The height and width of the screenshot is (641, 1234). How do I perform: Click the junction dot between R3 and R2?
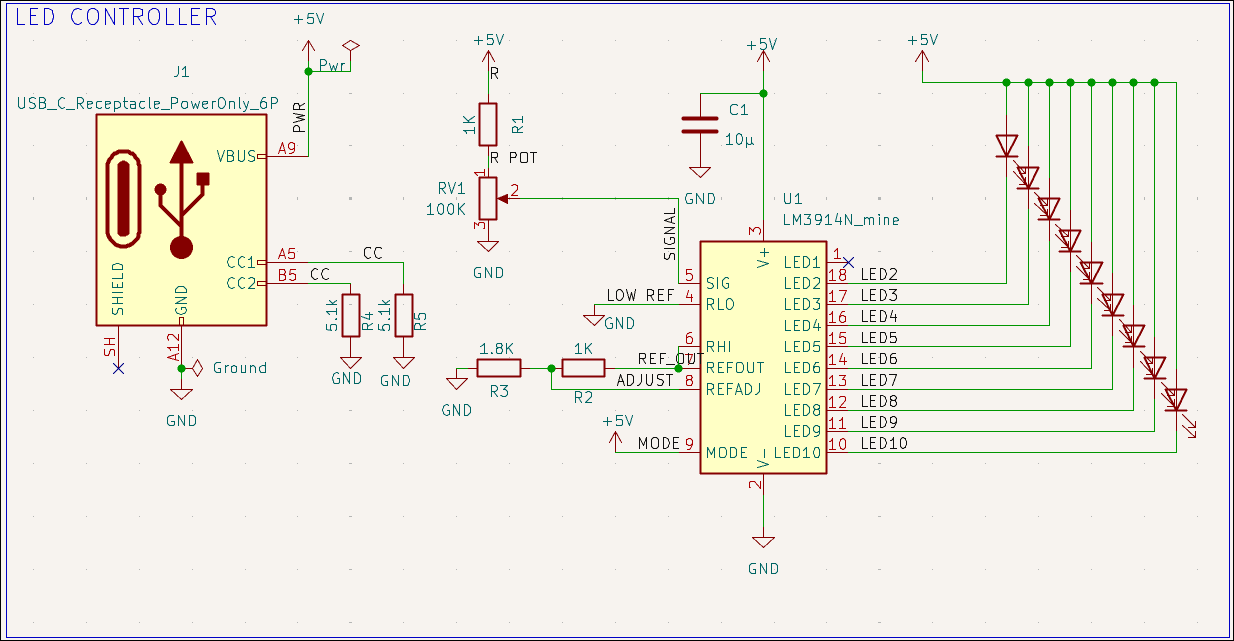551,368
